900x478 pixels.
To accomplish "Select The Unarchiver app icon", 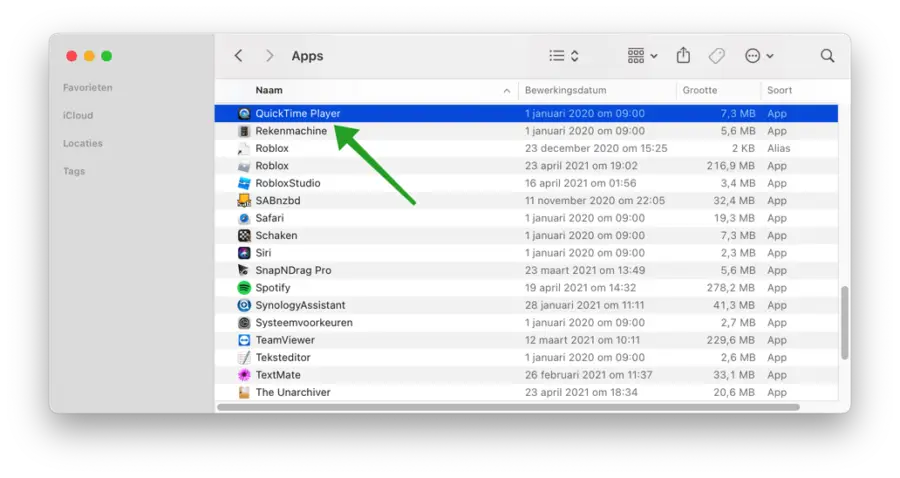I will tap(244, 392).
